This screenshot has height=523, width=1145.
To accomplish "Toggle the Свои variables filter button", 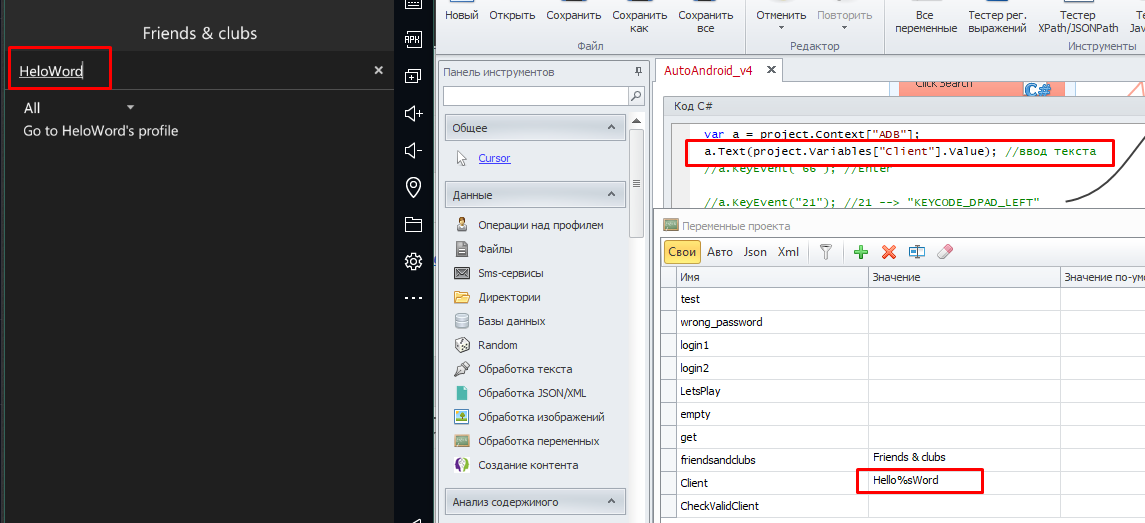I will point(682,252).
